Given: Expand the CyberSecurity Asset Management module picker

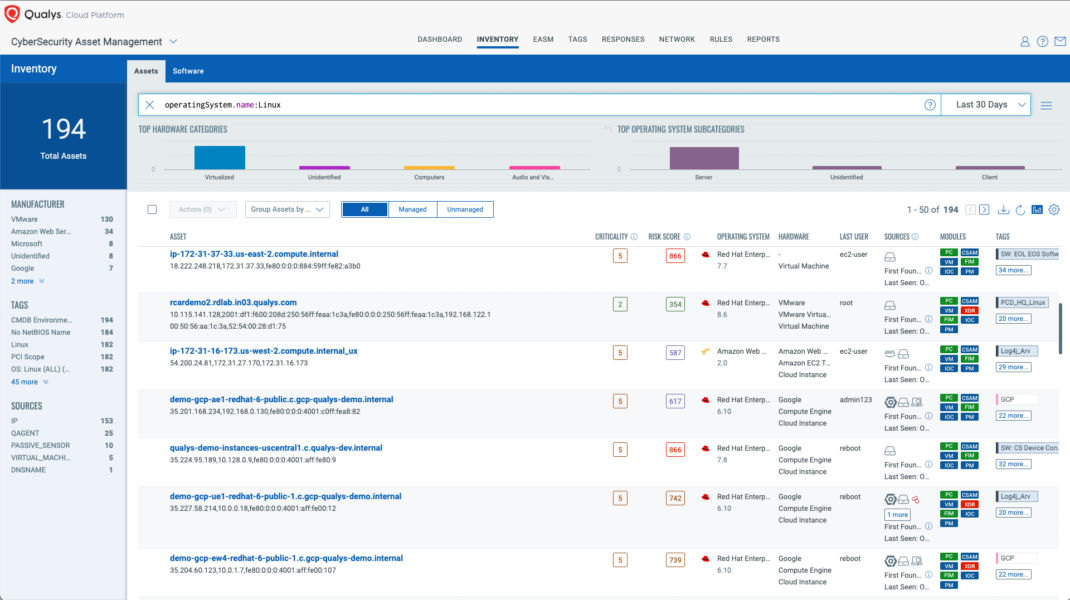Looking at the screenshot, I should coord(173,42).
